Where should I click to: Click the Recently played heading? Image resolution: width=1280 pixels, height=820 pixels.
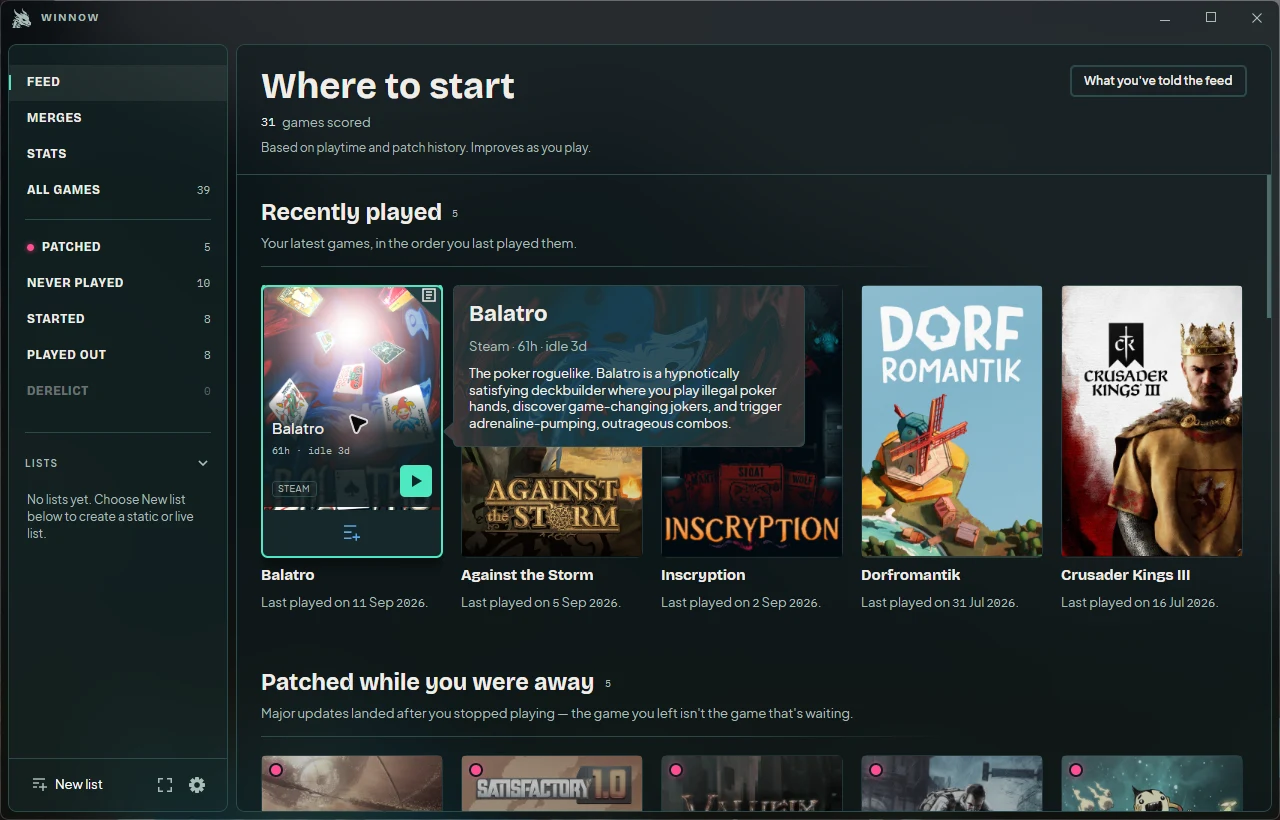(x=351, y=212)
